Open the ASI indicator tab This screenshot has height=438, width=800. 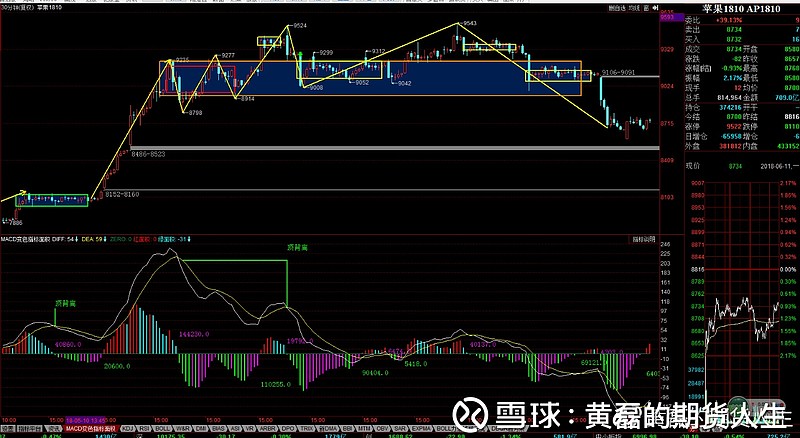235,428
